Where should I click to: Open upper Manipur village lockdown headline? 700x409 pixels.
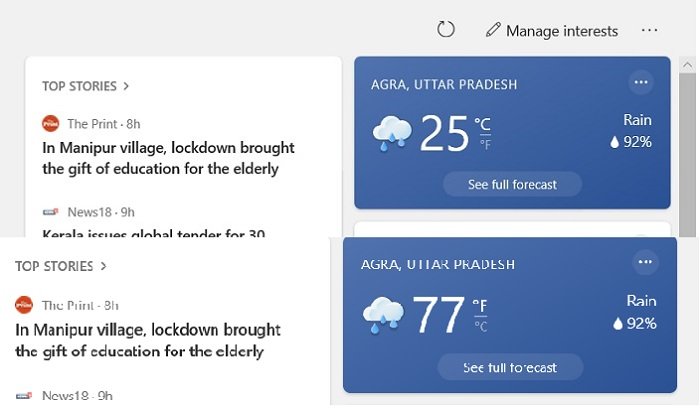point(168,158)
